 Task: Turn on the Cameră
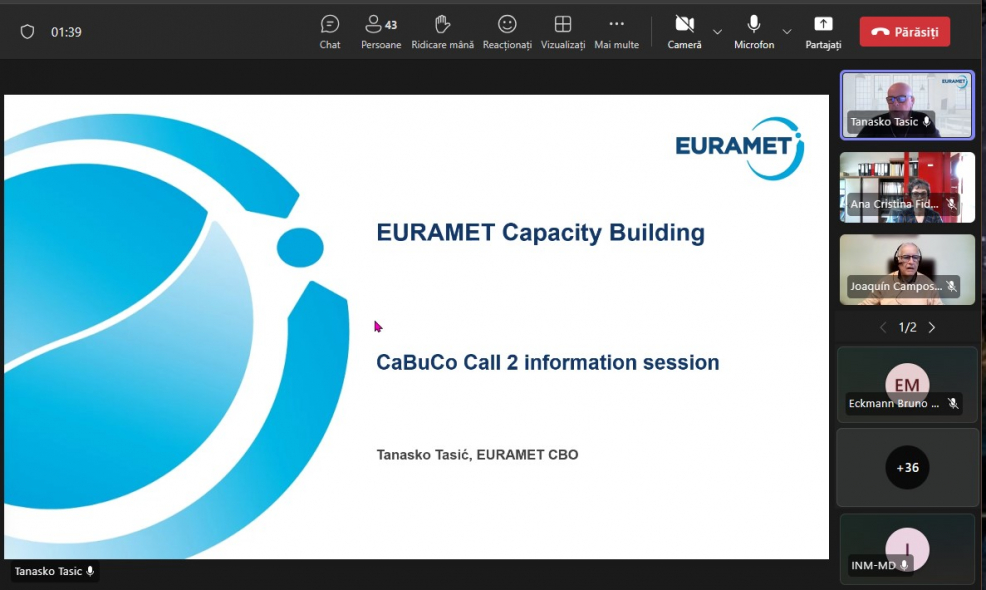coord(684,32)
